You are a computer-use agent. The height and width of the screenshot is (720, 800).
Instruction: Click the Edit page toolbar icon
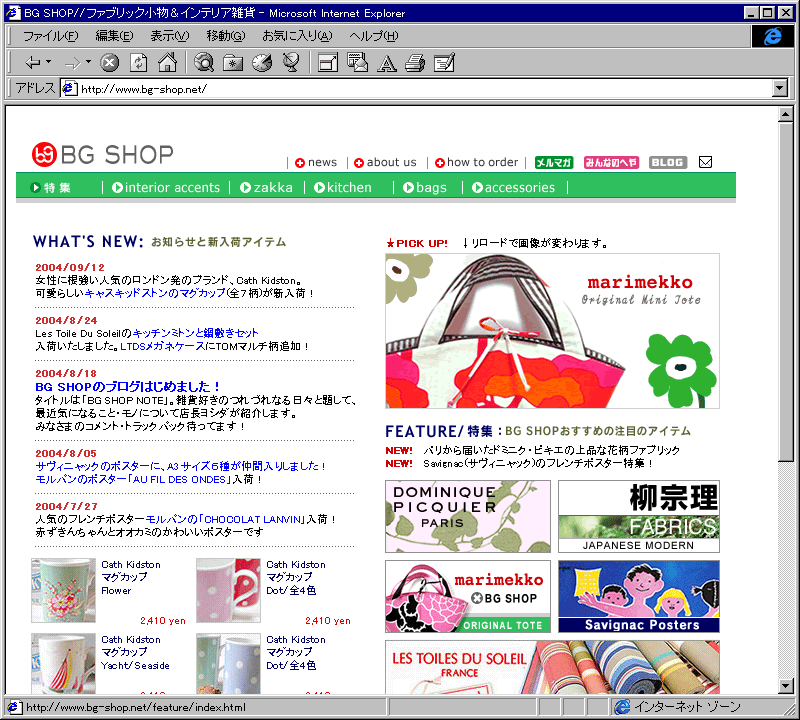tap(444, 63)
